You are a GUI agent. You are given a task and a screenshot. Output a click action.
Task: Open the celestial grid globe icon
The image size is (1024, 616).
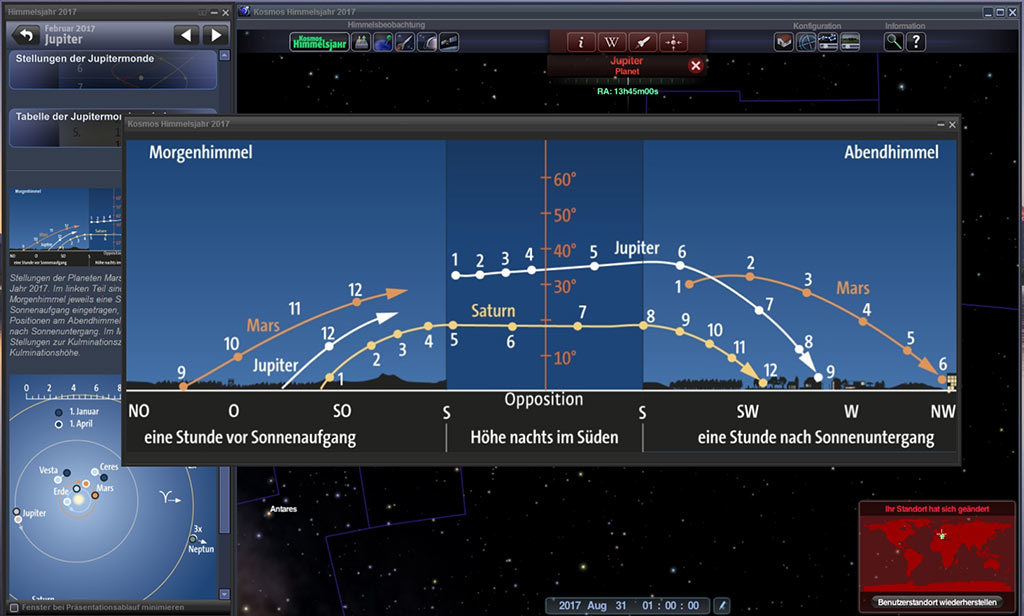[807, 42]
